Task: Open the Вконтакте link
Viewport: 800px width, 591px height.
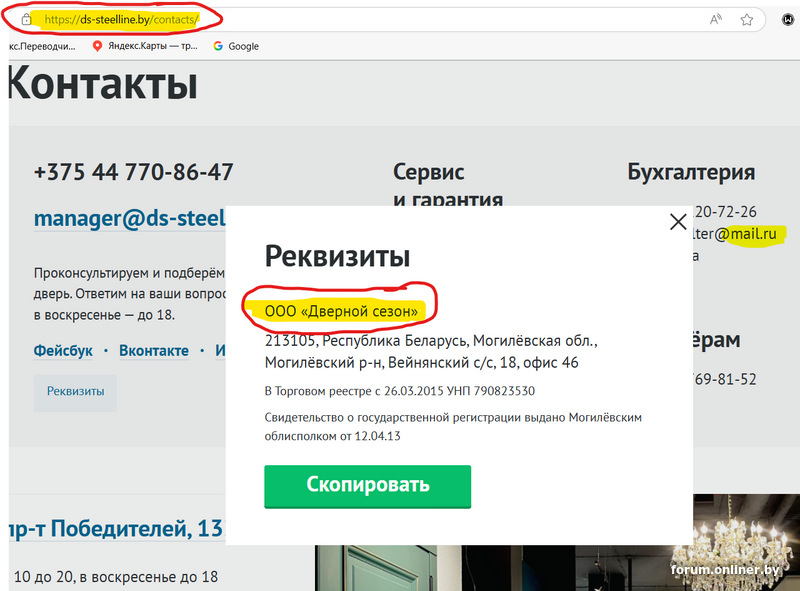Action: pos(154,351)
